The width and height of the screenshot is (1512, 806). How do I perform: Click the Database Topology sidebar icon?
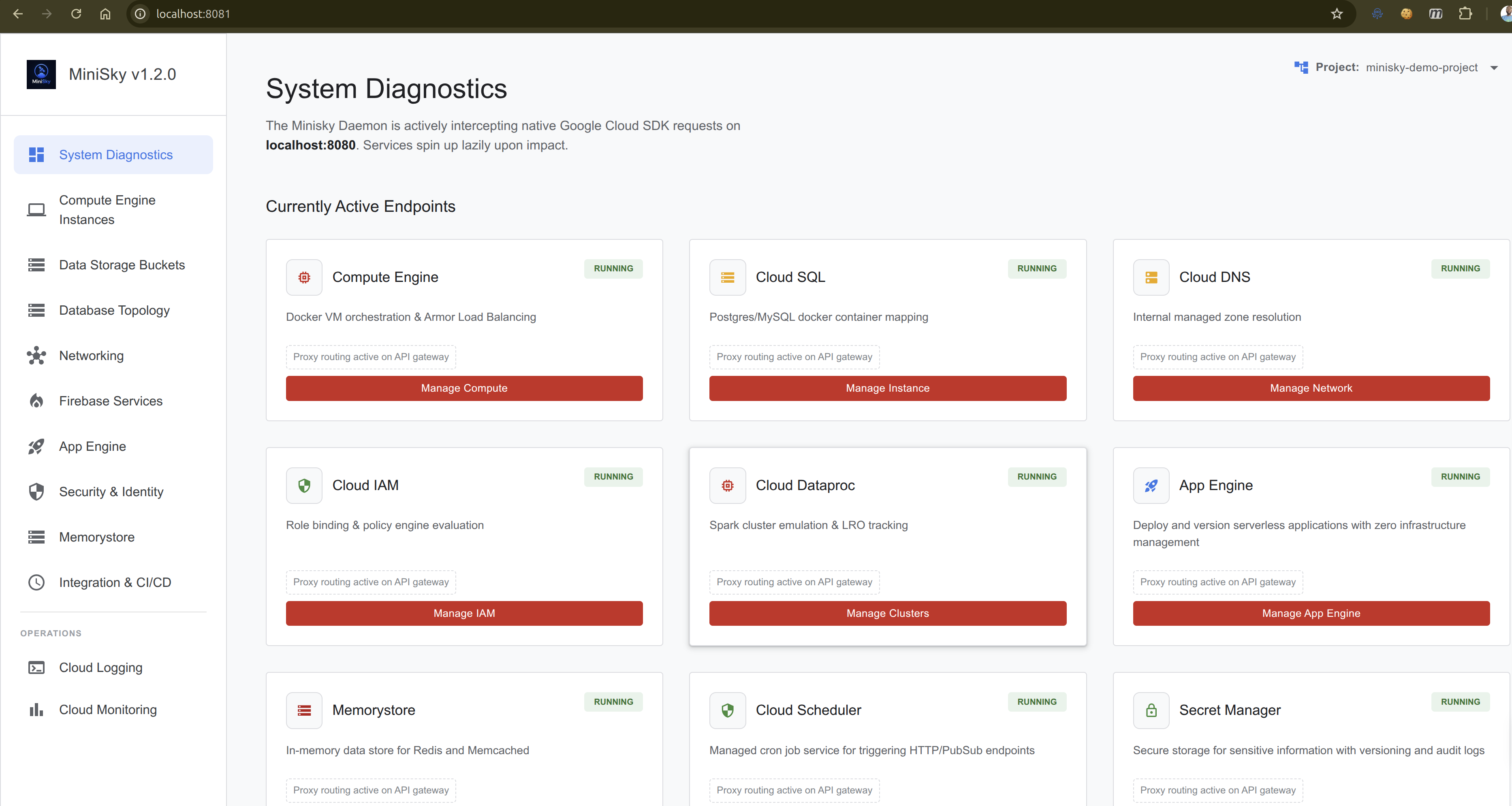pos(36,310)
